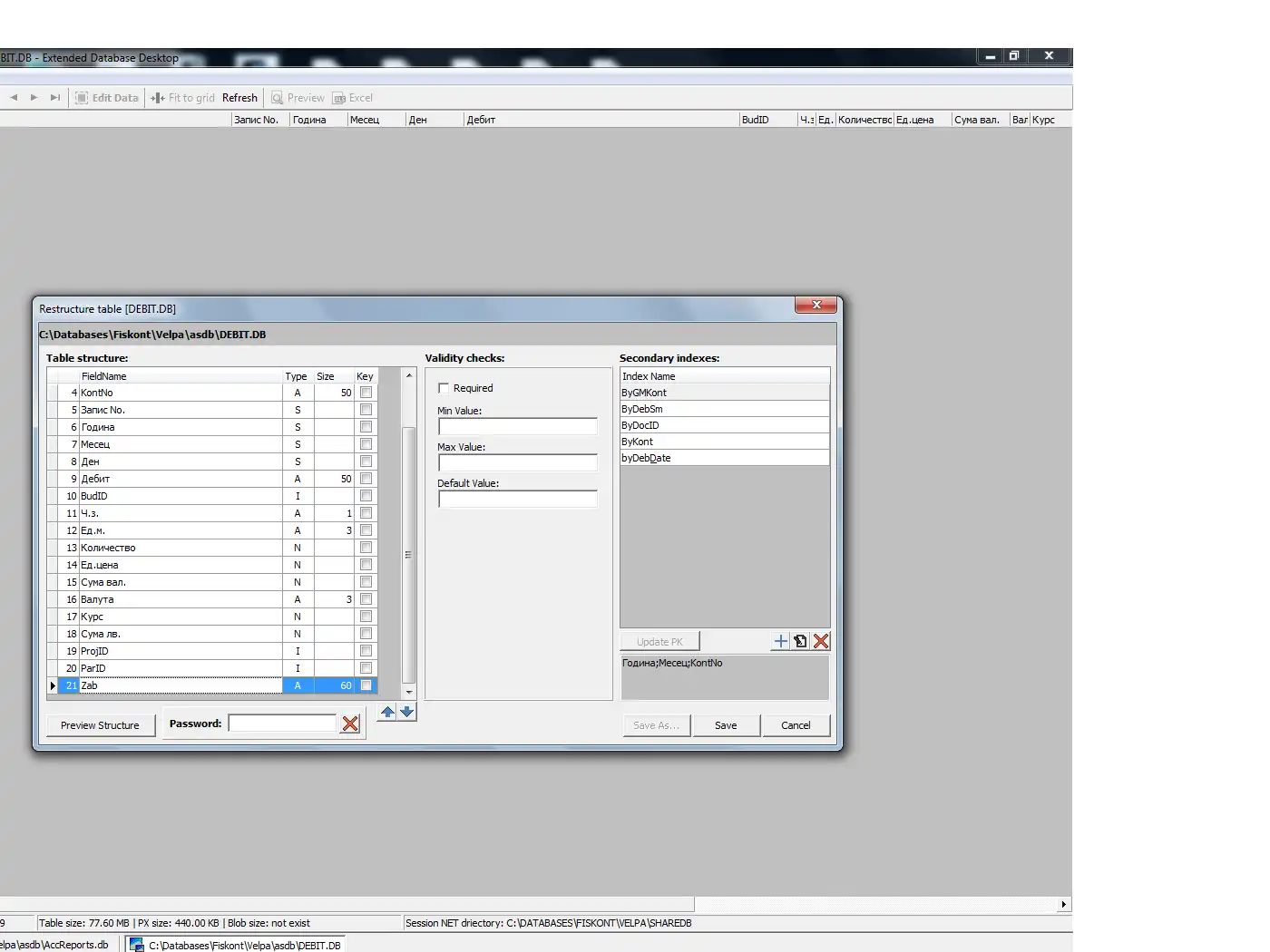Go to the next record arrow
This screenshot has height=952, width=1270.
(34, 98)
